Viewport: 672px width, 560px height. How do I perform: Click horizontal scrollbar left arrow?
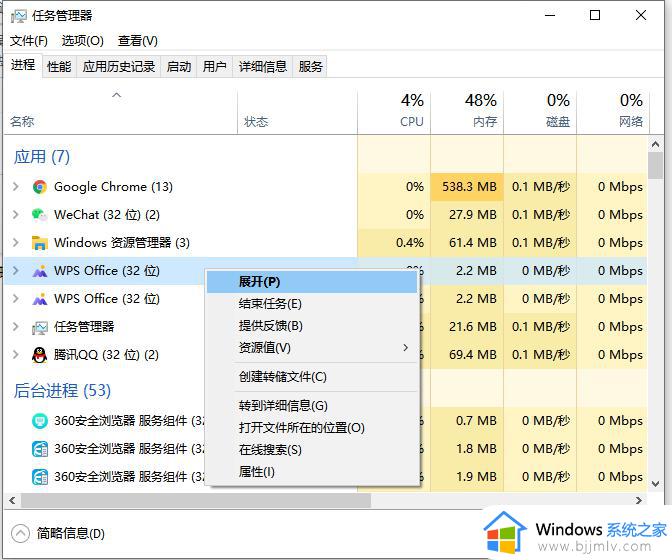point(12,500)
